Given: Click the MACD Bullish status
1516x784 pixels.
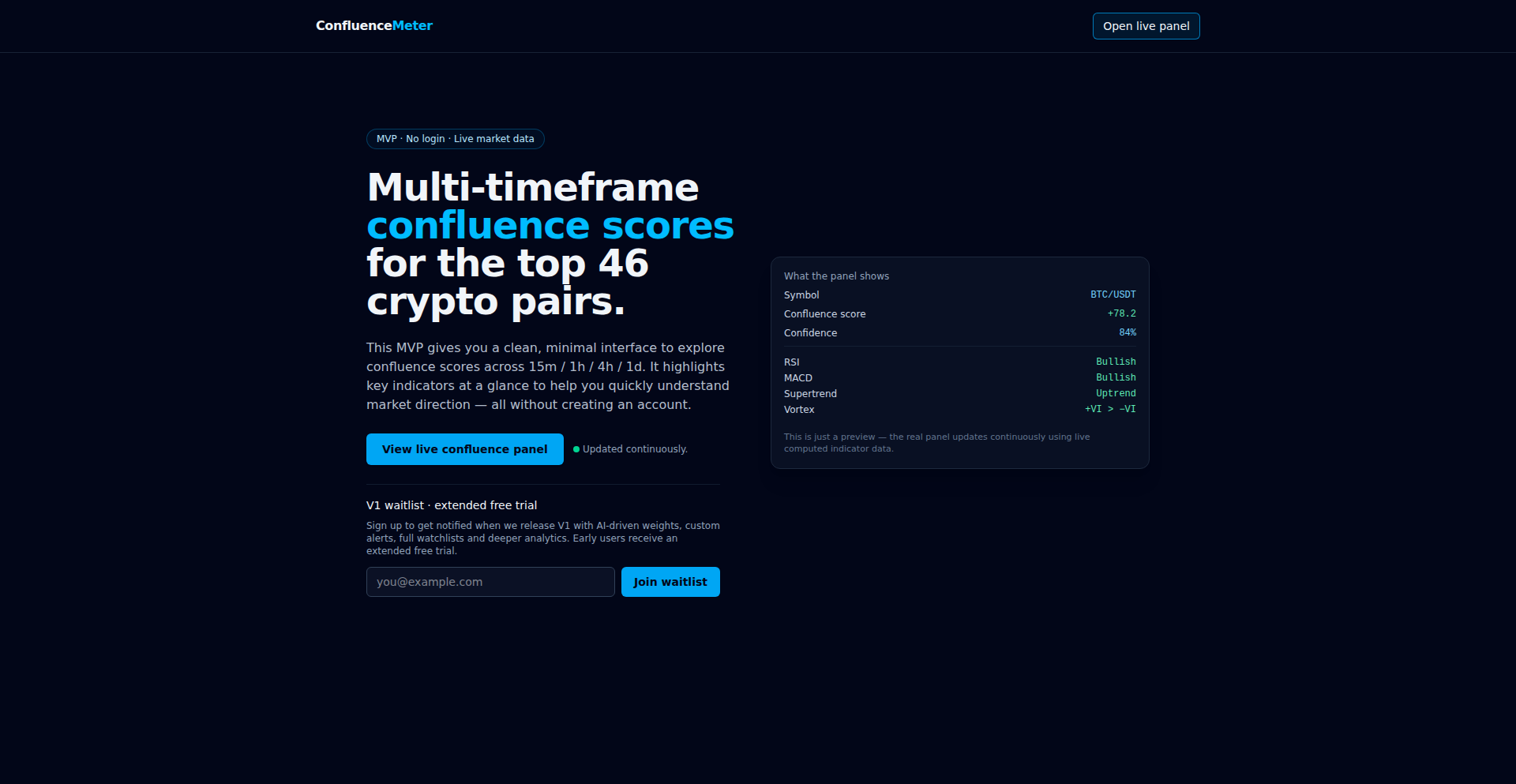Looking at the screenshot, I should 1115,377.
